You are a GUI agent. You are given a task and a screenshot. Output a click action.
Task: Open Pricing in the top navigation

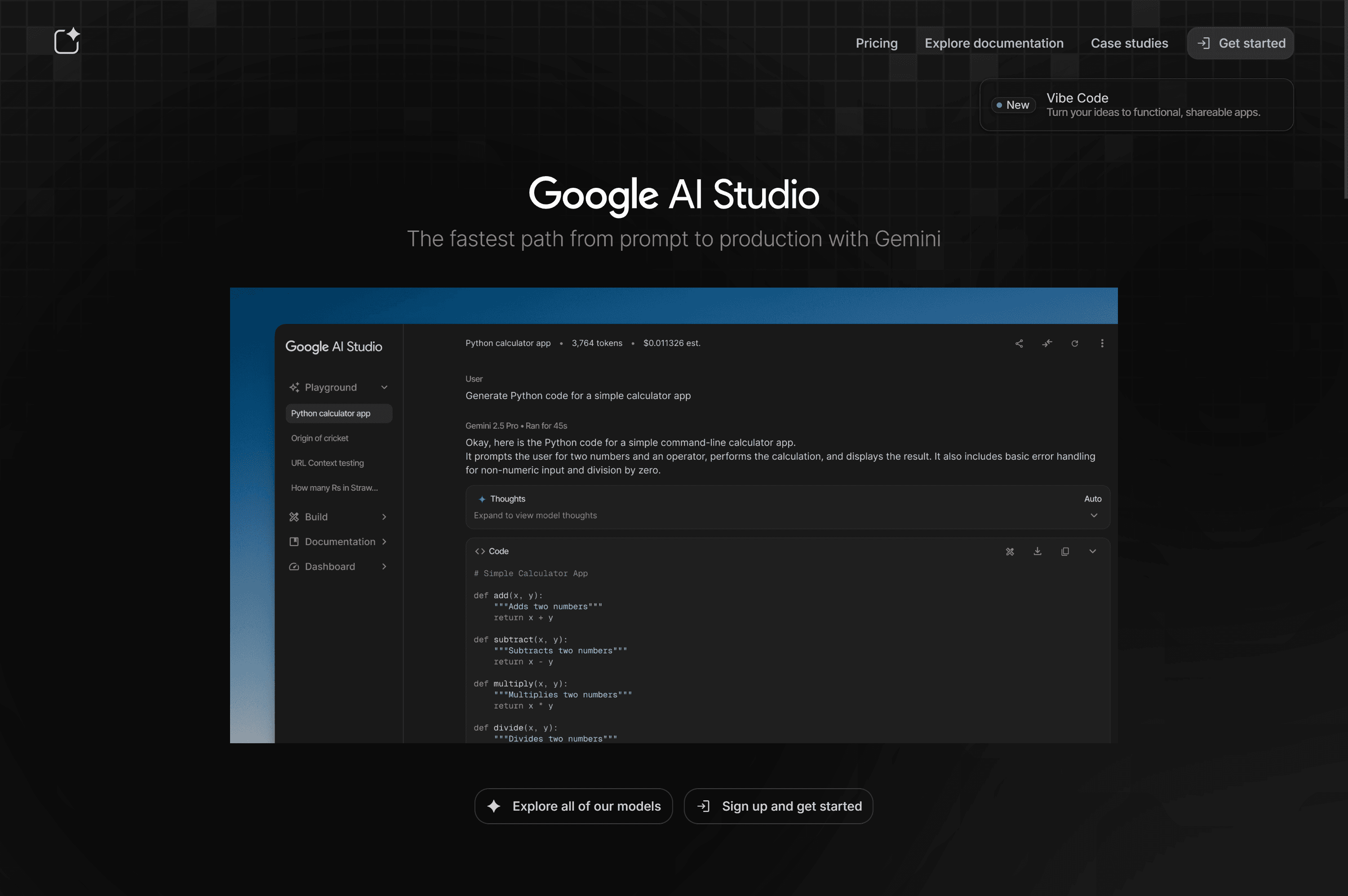pos(876,44)
